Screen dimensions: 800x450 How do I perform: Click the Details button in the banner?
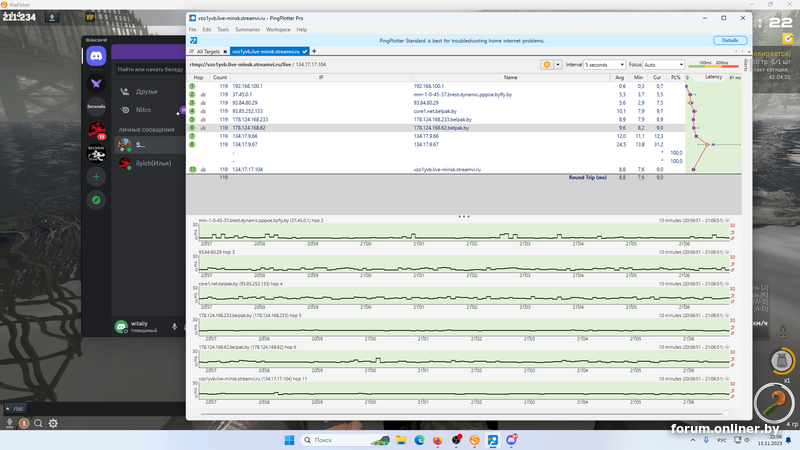(730, 40)
